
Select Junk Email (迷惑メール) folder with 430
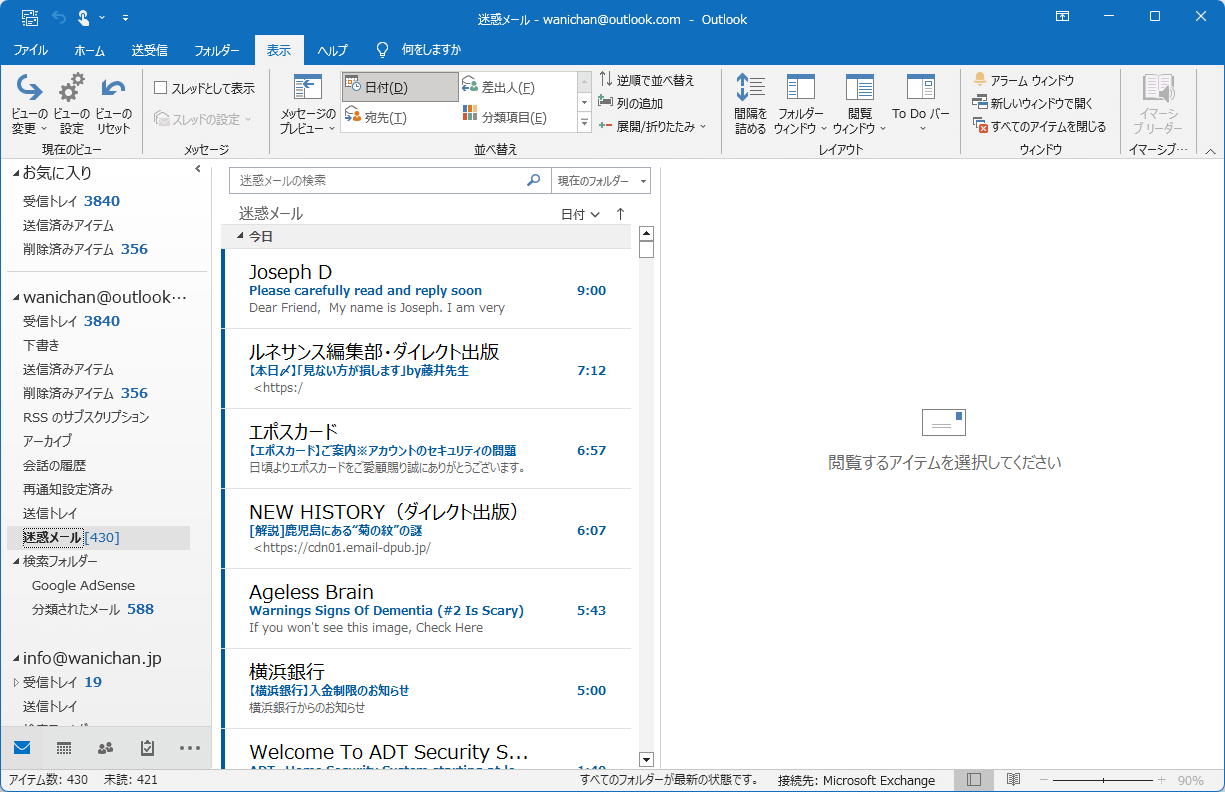(98, 538)
